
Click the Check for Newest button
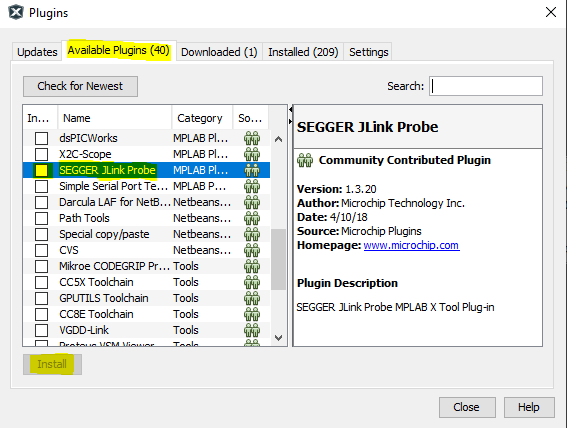coord(80,86)
